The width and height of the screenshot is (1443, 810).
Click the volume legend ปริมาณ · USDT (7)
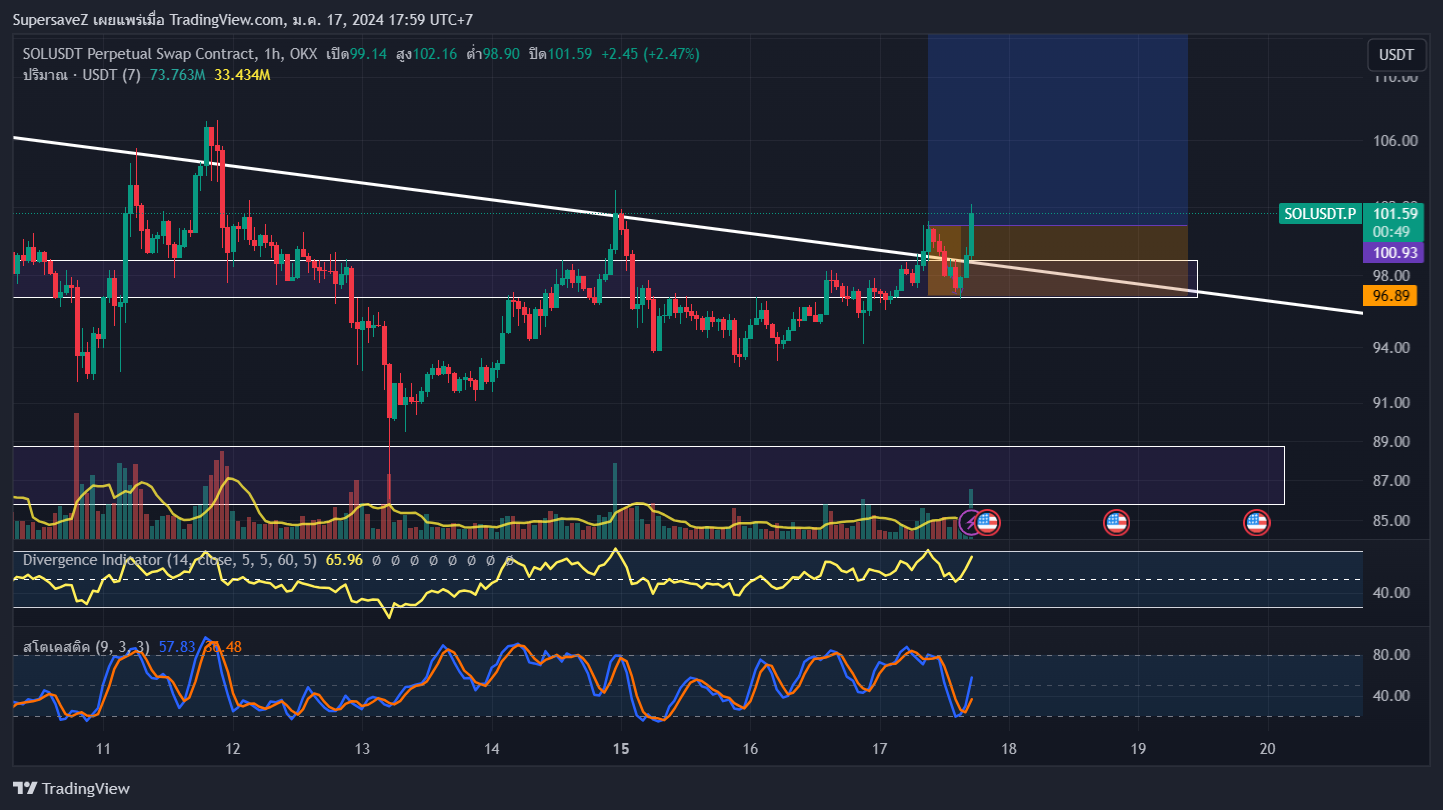pyautogui.click(x=82, y=75)
